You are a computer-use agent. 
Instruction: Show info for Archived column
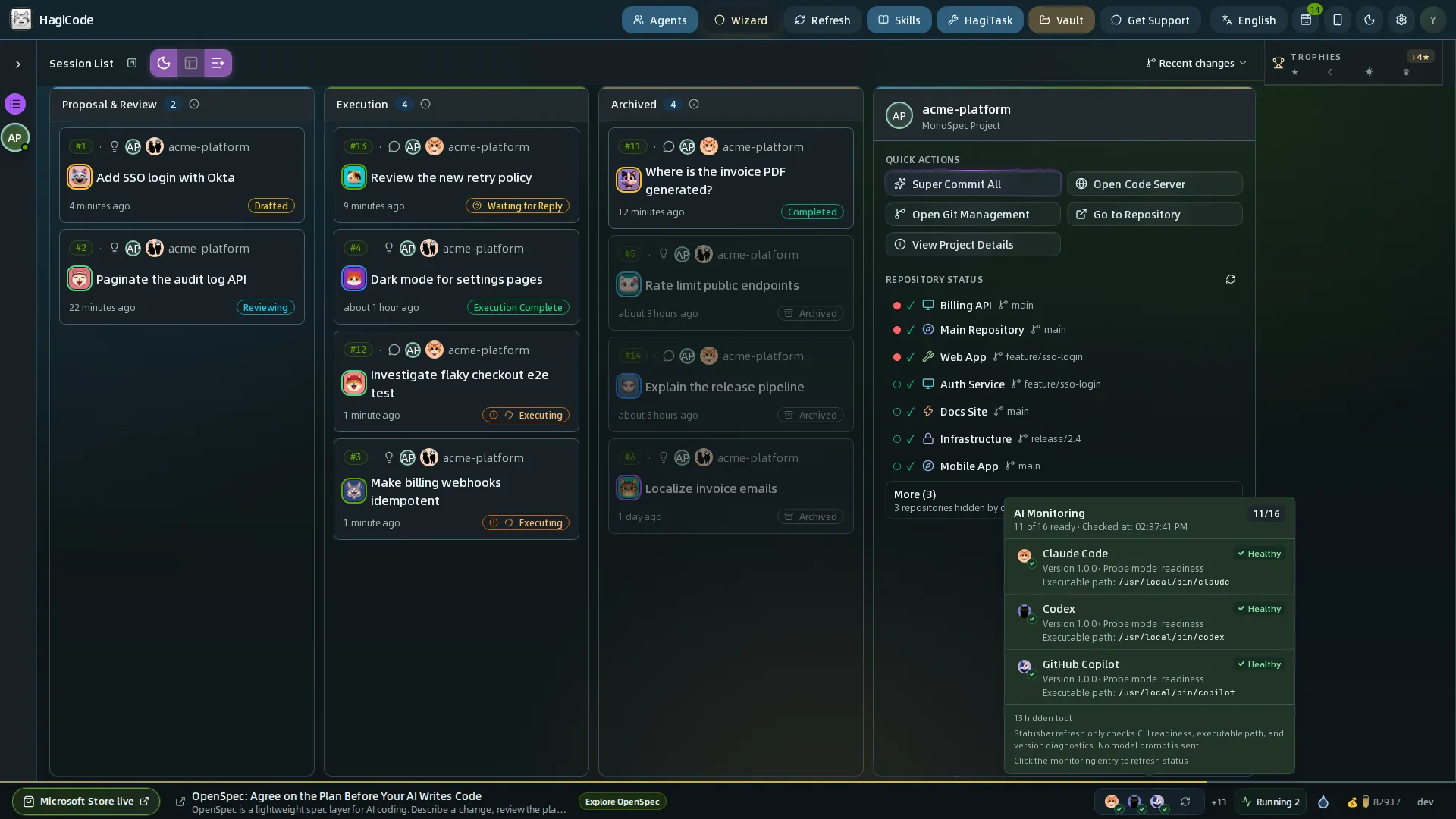(x=694, y=104)
